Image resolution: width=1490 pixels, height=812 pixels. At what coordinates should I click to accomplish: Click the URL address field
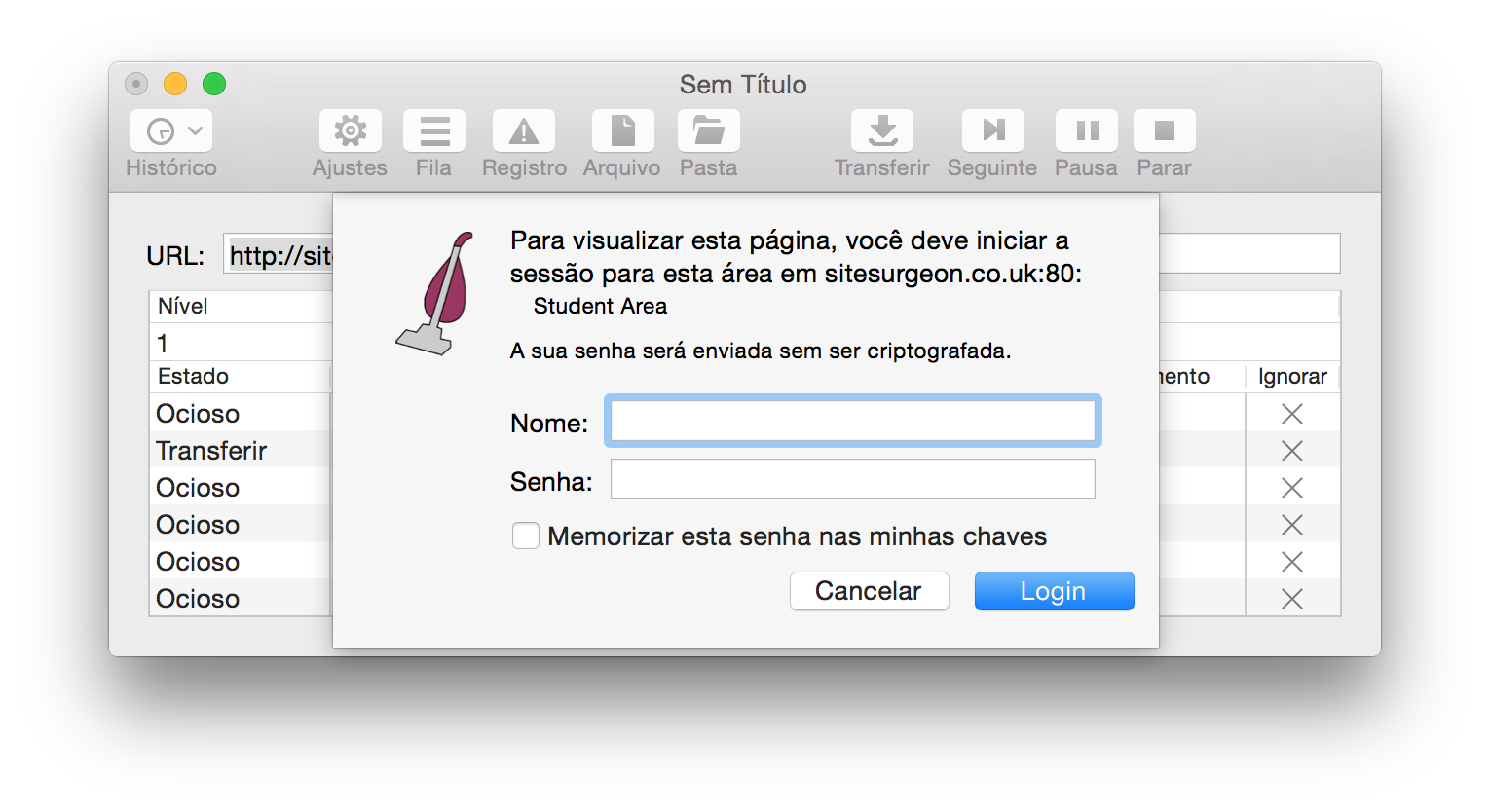tap(1248, 254)
